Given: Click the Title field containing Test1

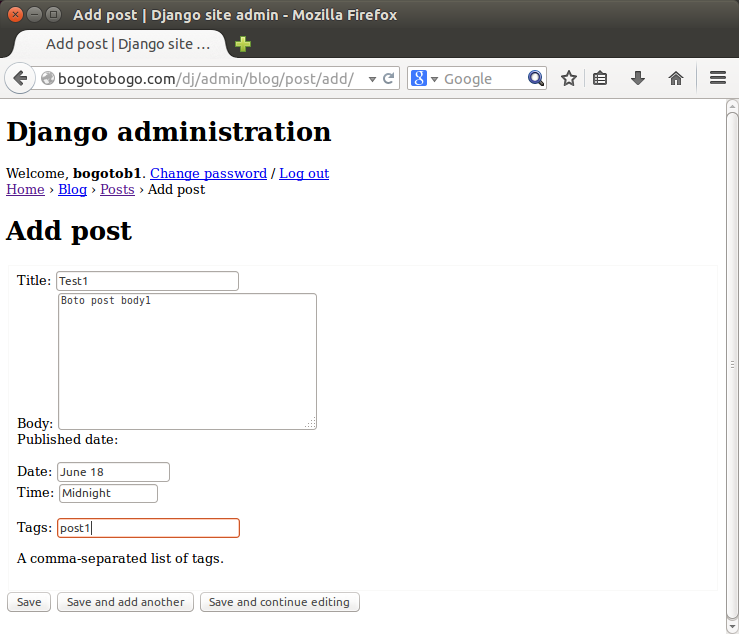Looking at the screenshot, I should (x=148, y=281).
